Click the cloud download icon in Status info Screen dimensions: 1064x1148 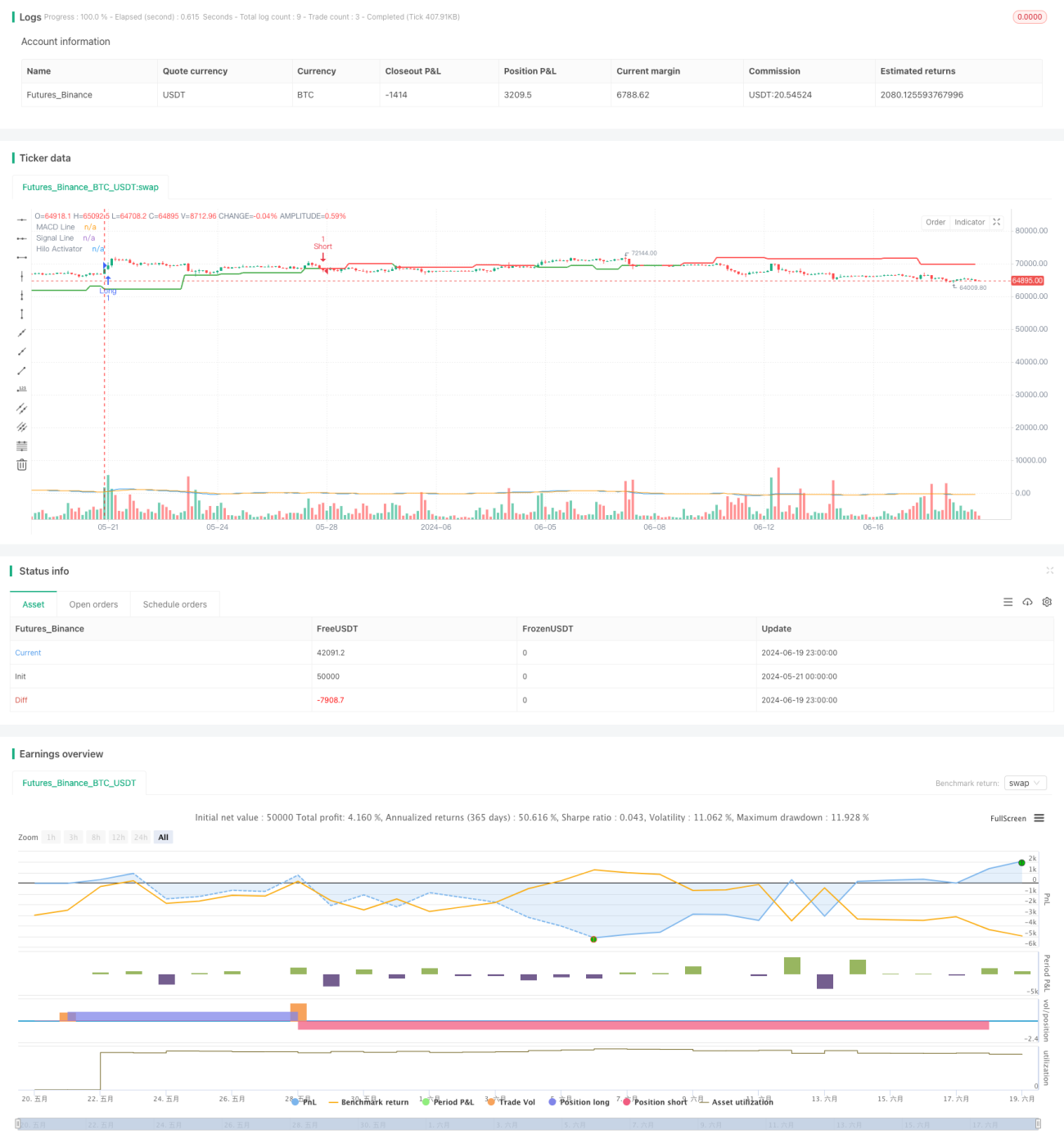1027,602
